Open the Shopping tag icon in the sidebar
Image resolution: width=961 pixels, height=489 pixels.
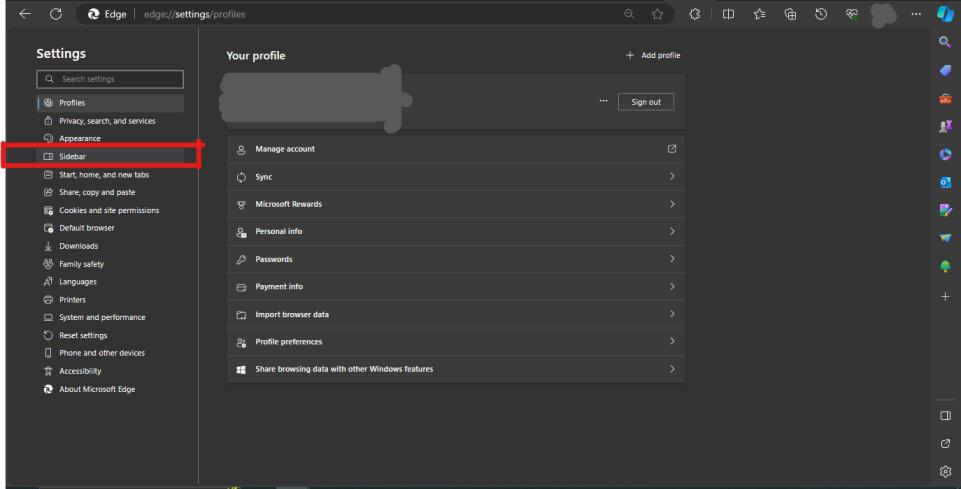point(945,70)
